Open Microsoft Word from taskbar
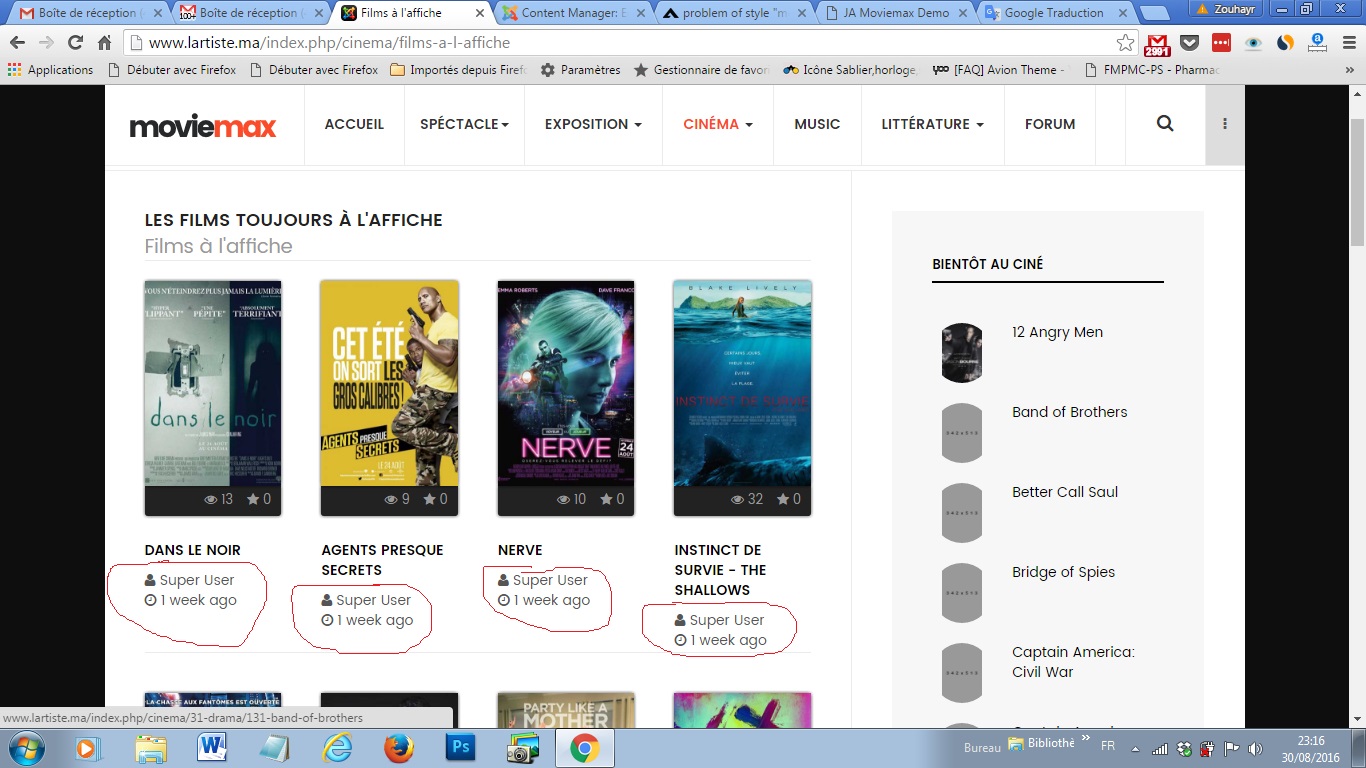Viewport: 1366px width, 768px height. (x=213, y=748)
